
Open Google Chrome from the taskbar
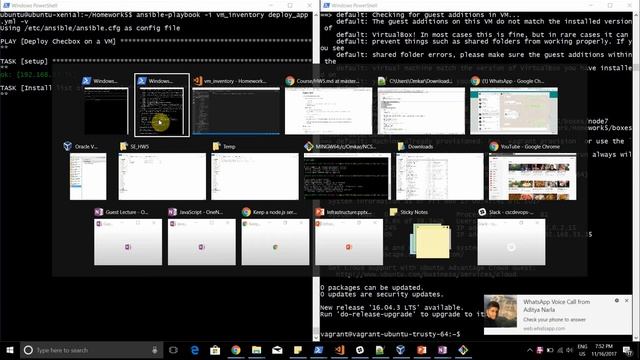(x=236, y=350)
